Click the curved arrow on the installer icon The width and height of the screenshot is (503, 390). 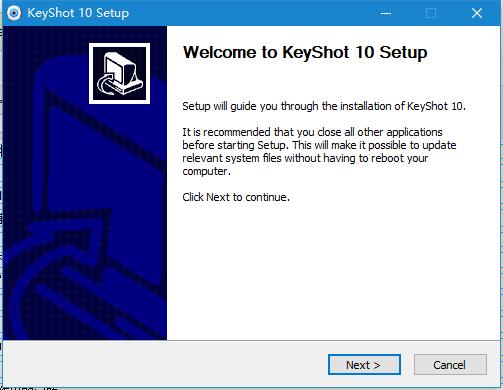pyautogui.click(x=106, y=86)
